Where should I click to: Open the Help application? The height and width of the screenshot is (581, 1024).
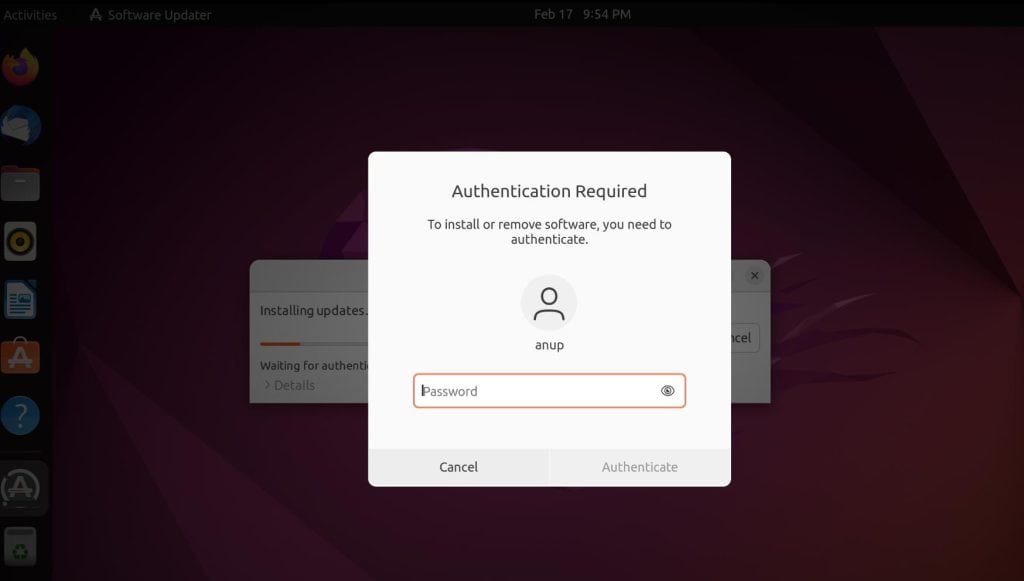pyautogui.click(x=20, y=415)
